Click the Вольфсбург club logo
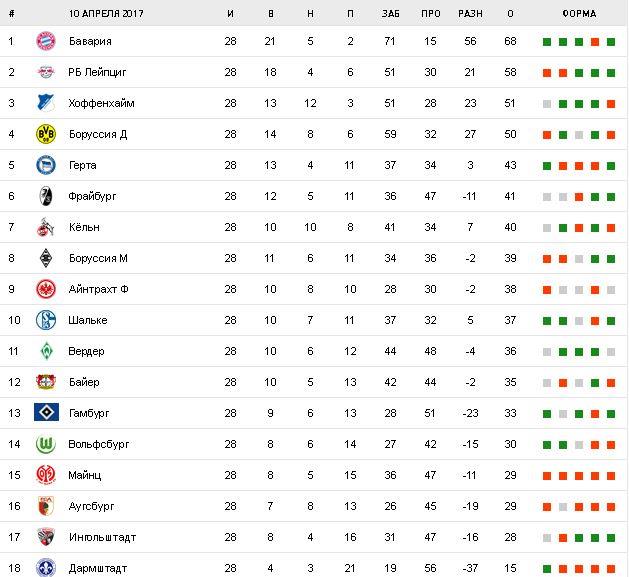Viewport: 629px width, 577px height. click(45, 444)
